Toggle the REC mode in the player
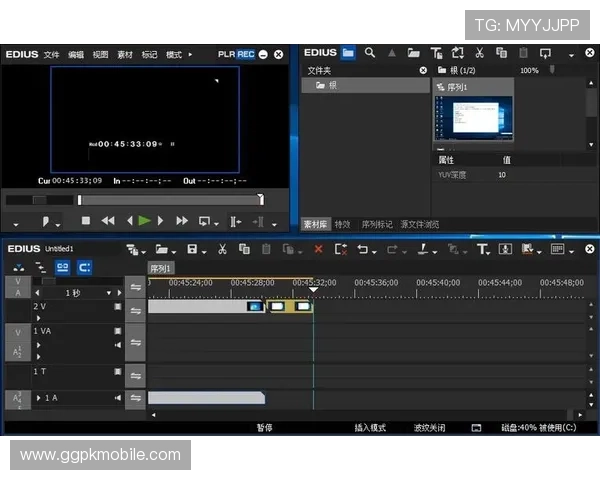The height and width of the screenshot is (480, 600). click(246, 54)
